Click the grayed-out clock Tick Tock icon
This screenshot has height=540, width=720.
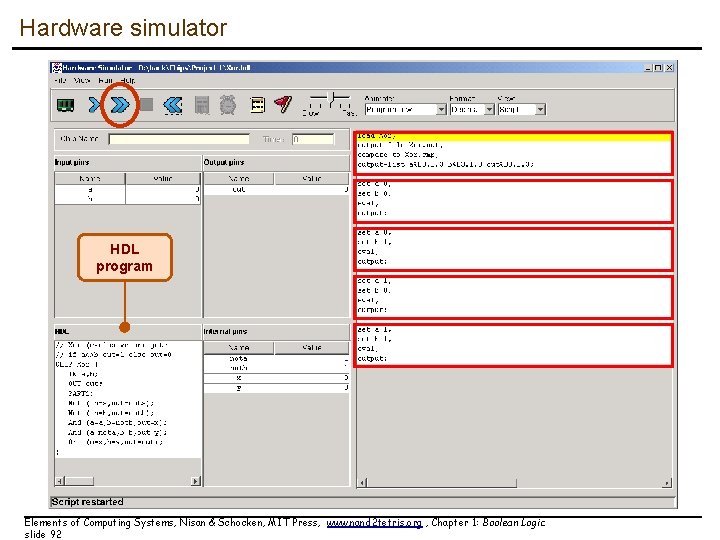(x=228, y=105)
